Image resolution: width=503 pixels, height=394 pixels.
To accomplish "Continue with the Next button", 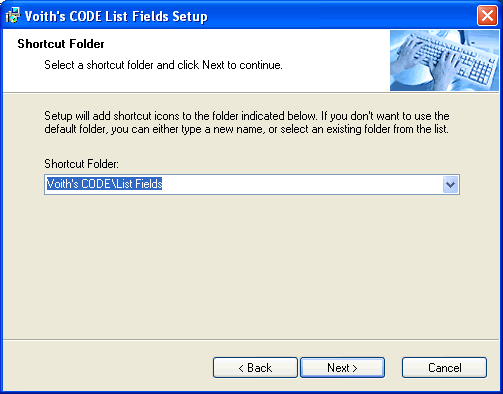I will 343,368.
